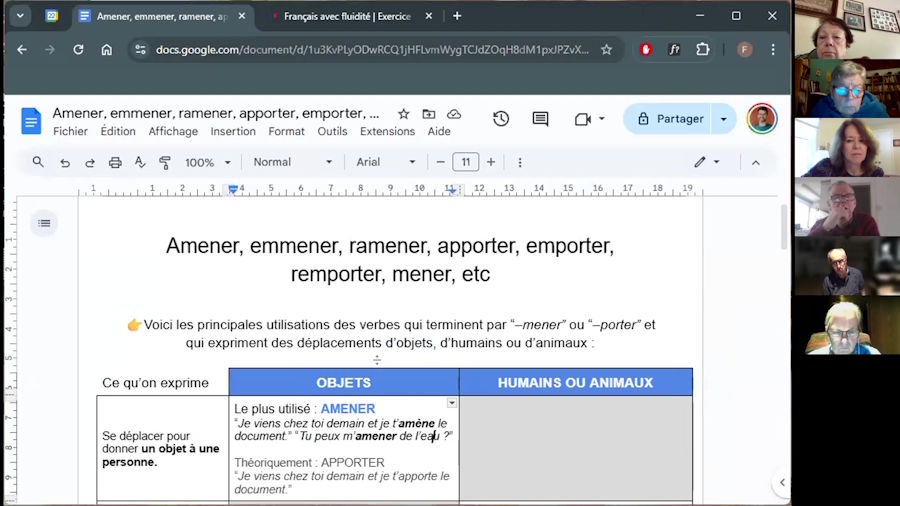This screenshot has height=506, width=900.
Task: Open the comments icon near Partager
Action: [x=540, y=119]
